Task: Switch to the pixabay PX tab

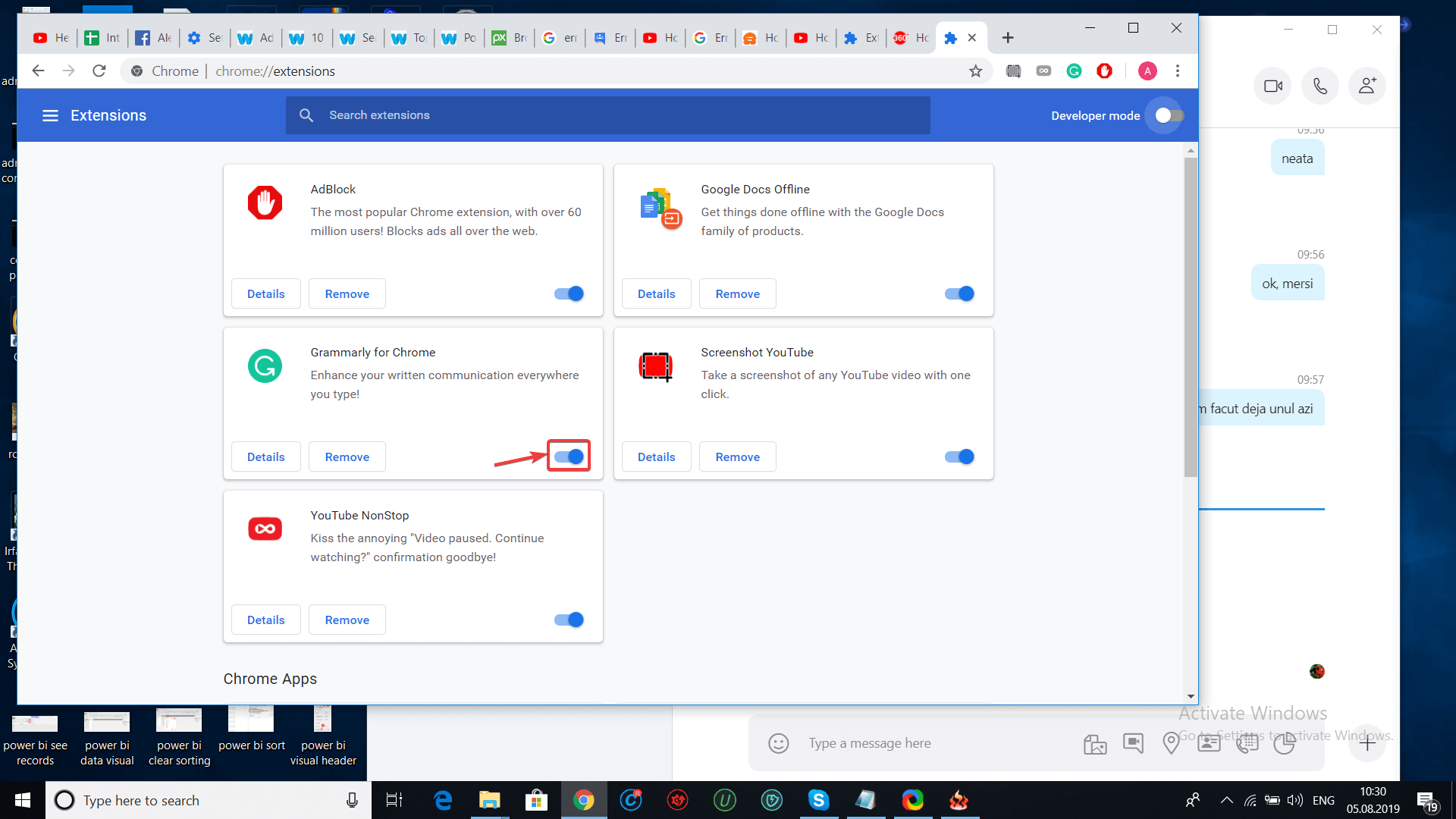Action: [510, 38]
